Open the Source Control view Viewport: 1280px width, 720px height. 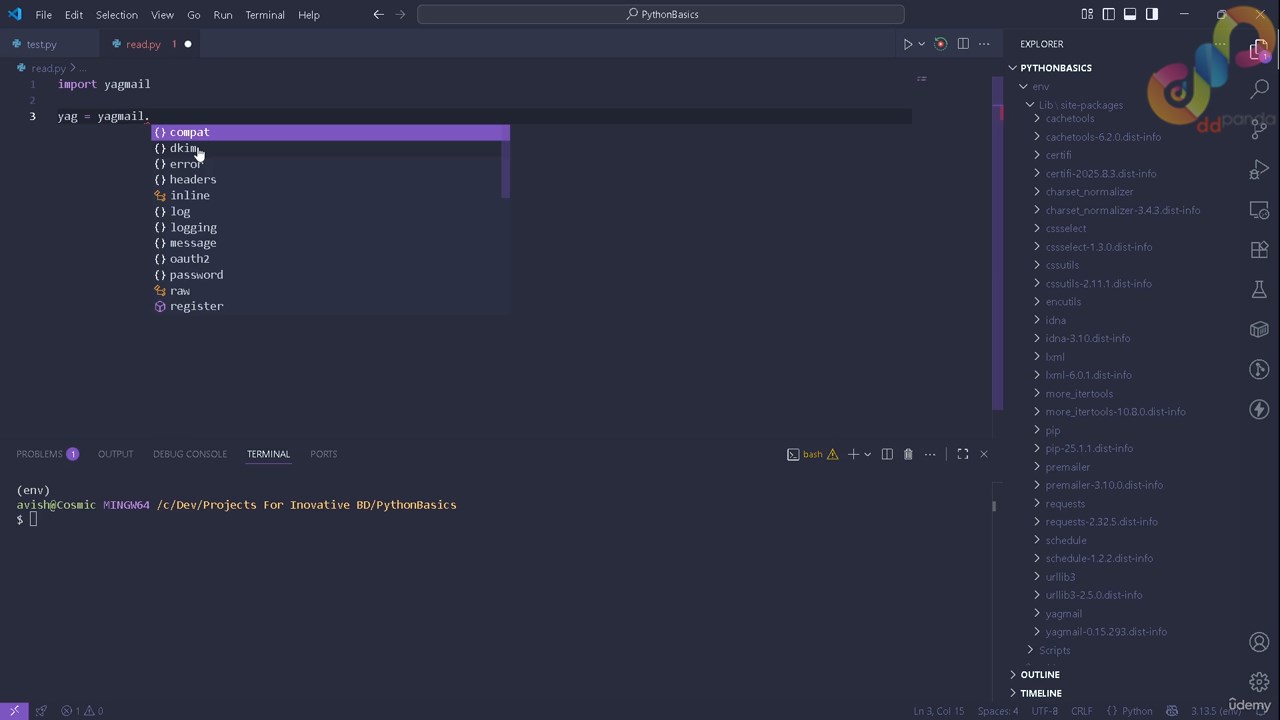(1259, 130)
